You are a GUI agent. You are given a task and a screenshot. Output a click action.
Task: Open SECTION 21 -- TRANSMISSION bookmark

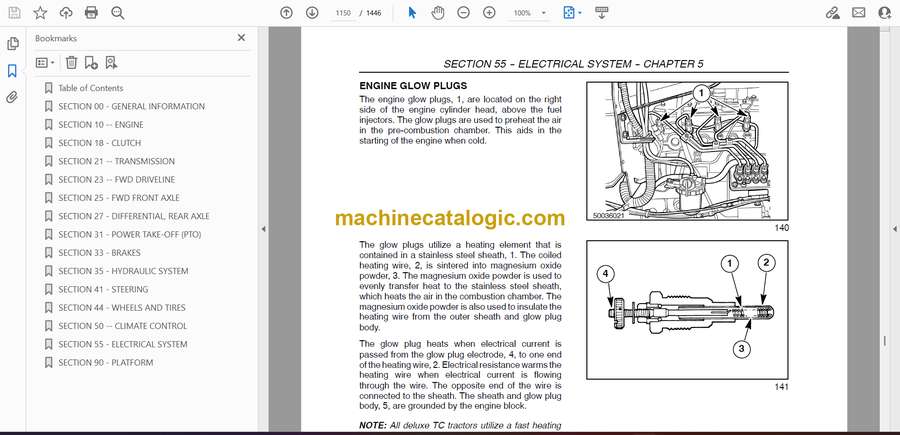click(x=117, y=161)
